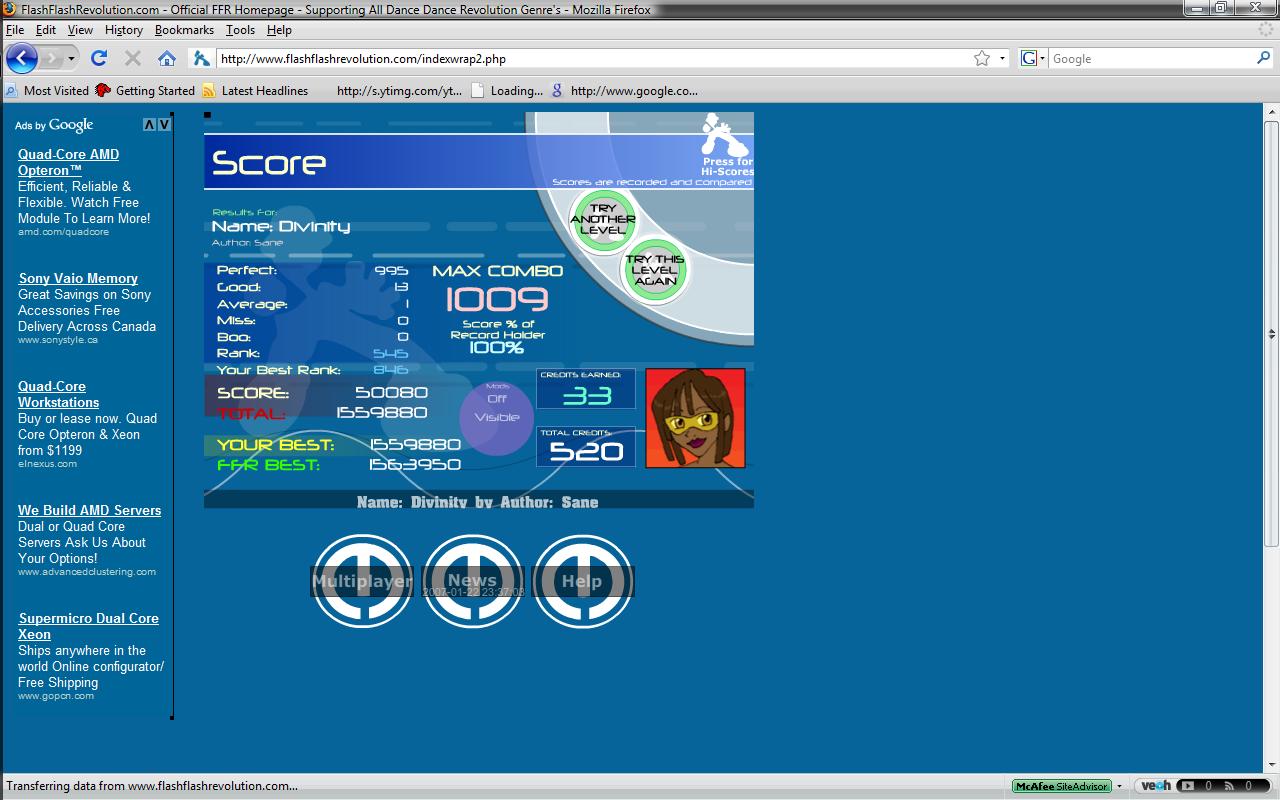Click the www.sonystyle.ca ad URL
Screen dimensions: 1280x800
click(58, 340)
